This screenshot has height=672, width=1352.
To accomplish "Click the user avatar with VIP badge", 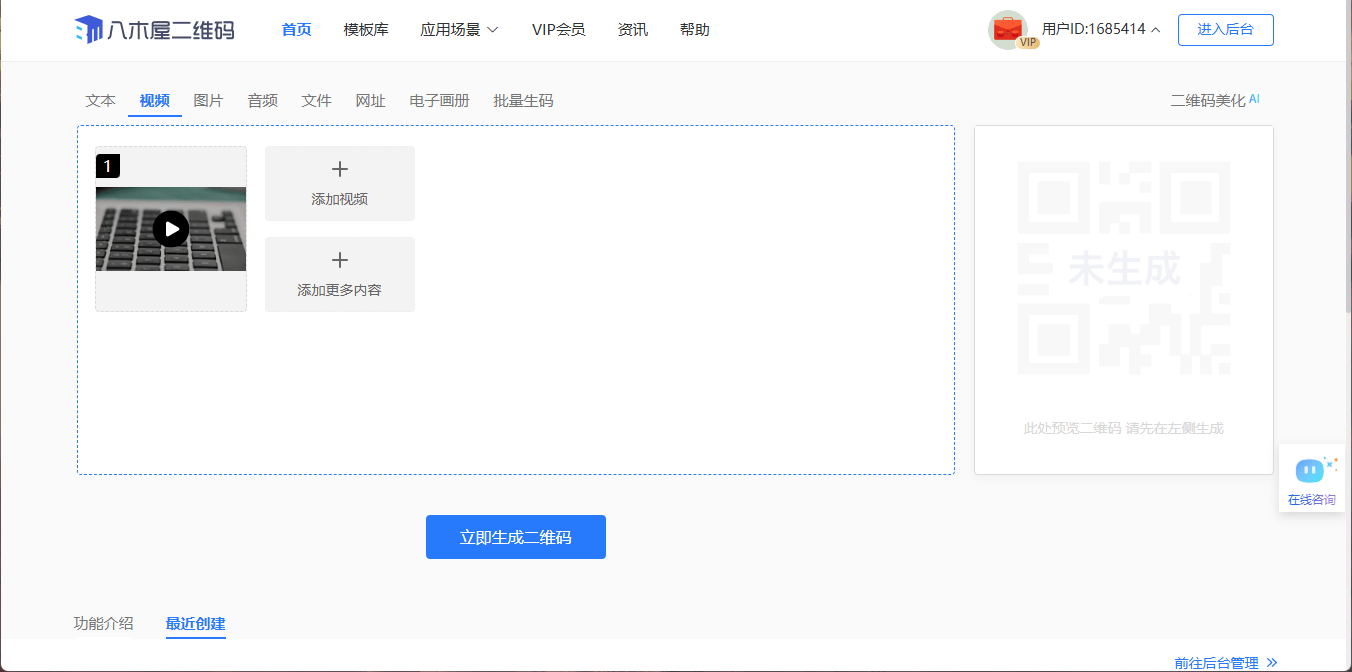I will click(1008, 30).
